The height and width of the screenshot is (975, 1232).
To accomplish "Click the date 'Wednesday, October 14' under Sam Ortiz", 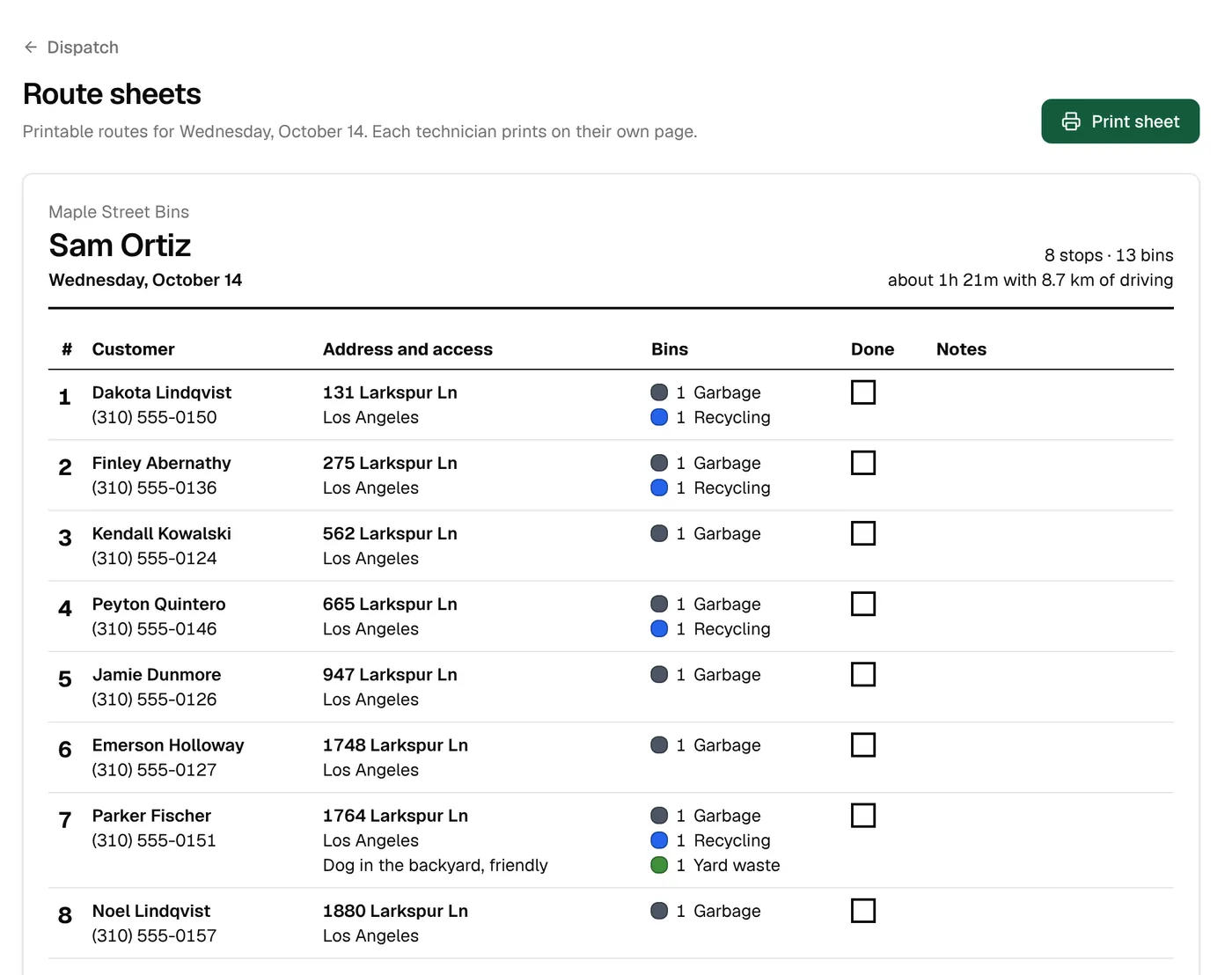I will [145, 280].
